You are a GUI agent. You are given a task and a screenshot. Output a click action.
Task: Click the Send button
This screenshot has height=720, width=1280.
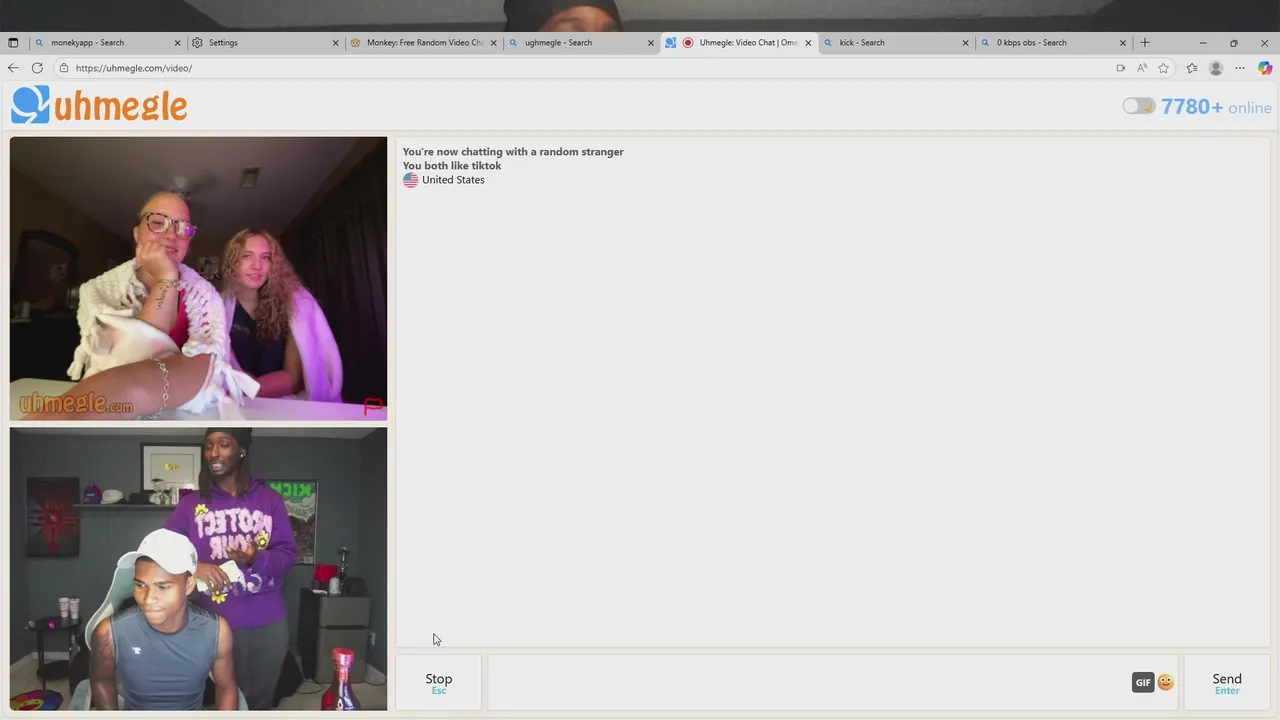[x=1227, y=683]
